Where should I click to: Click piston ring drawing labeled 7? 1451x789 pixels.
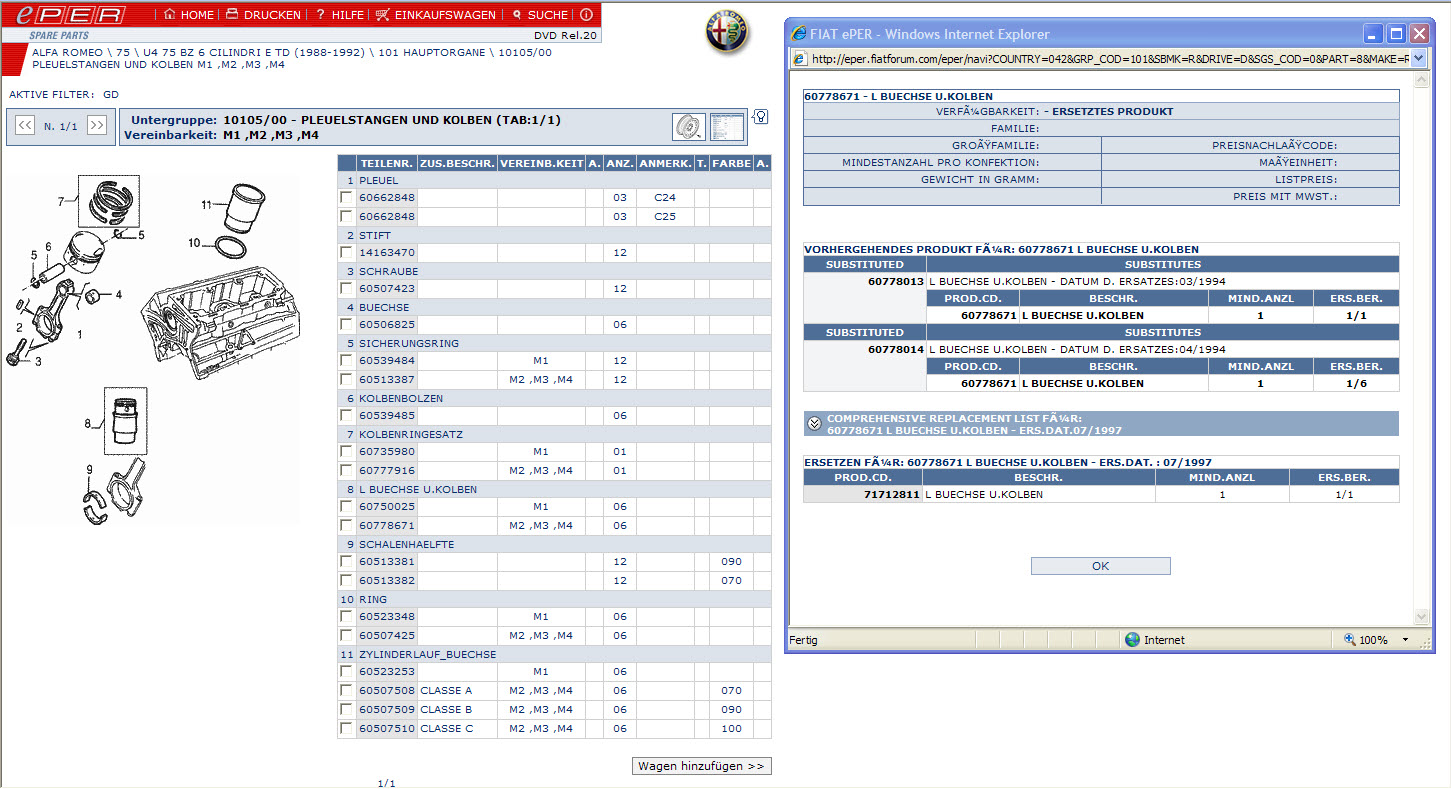click(108, 202)
